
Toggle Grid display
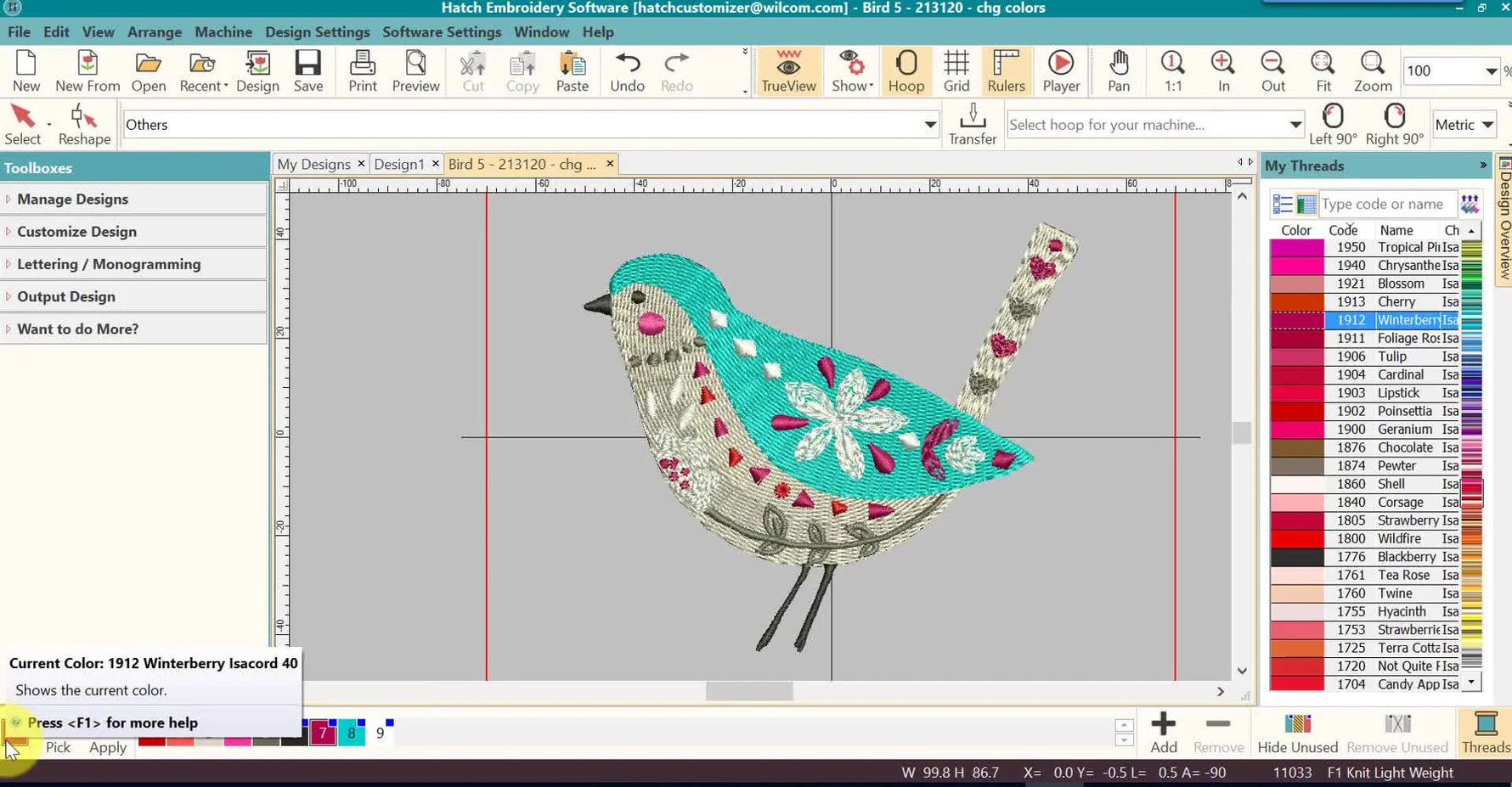tap(956, 71)
